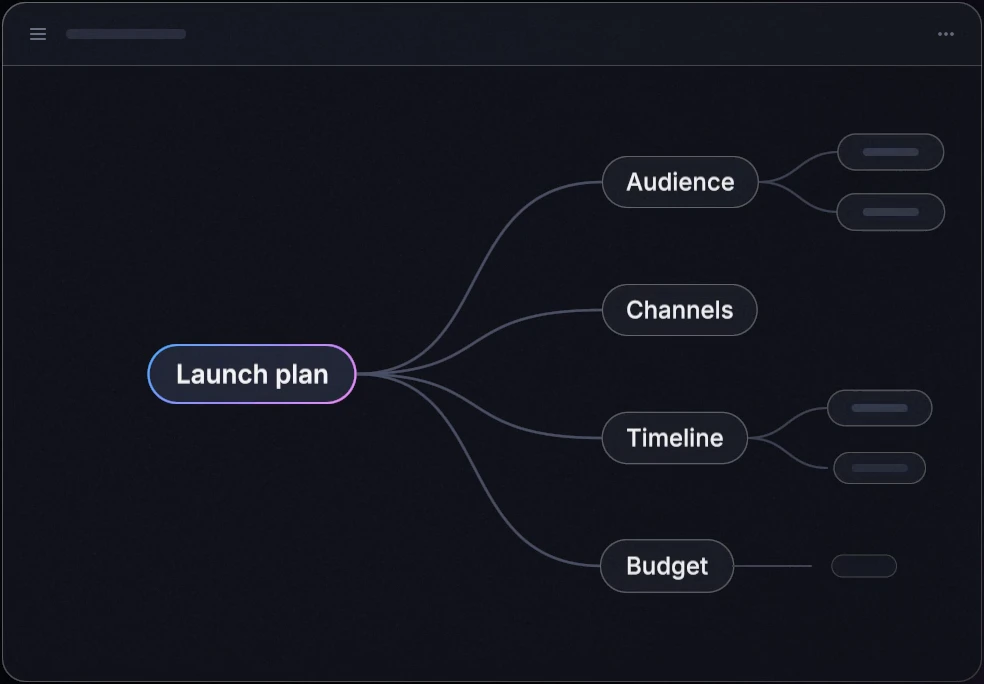
Task: Select upper child node of Timeline
Action: [879, 408]
